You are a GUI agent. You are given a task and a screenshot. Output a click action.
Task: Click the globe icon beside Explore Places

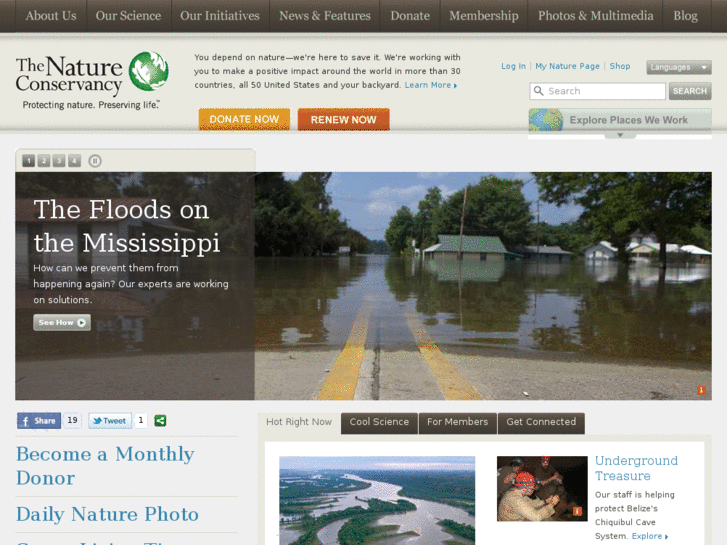[x=545, y=120]
